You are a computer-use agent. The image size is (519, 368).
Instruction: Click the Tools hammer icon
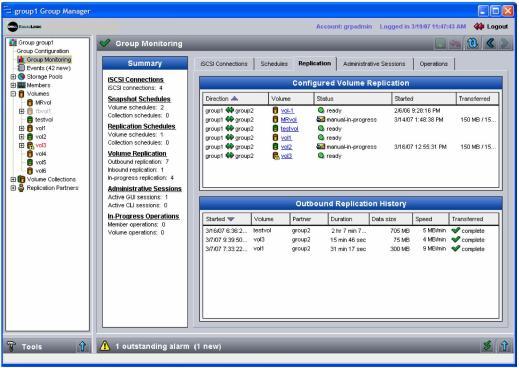pyautogui.click(x=11, y=346)
